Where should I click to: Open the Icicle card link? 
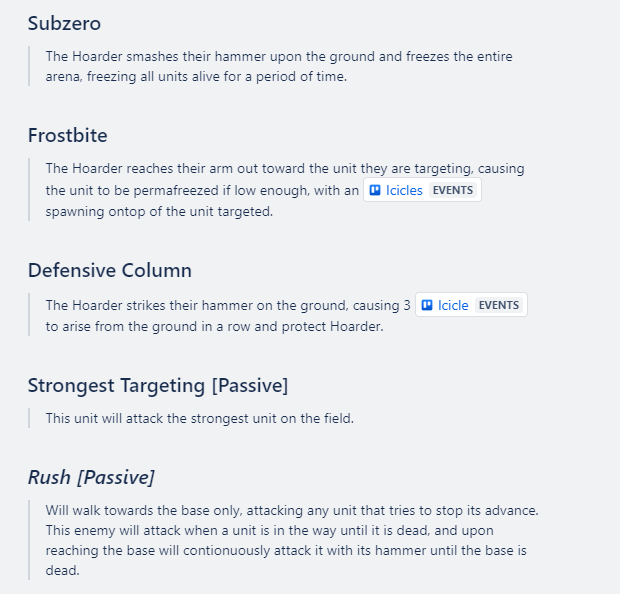[453, 305]
